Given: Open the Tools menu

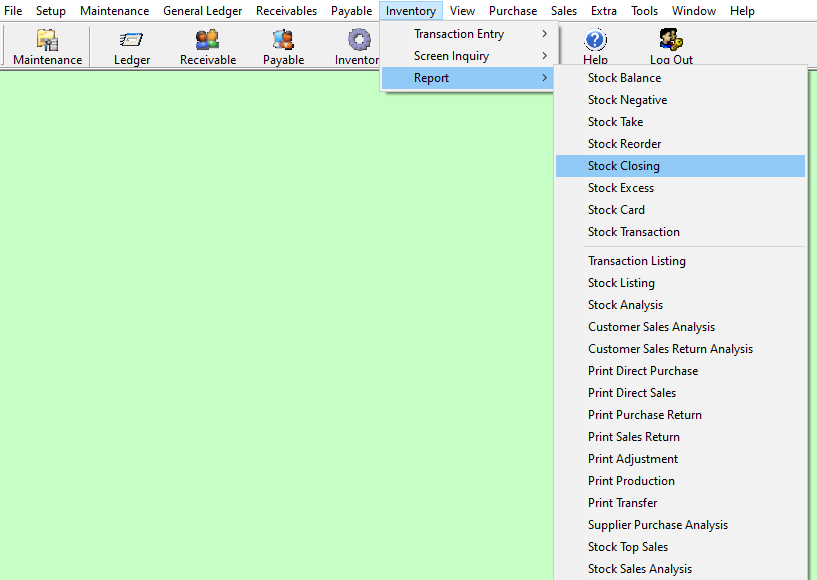Looking at the screenshot, I should 645,11.
